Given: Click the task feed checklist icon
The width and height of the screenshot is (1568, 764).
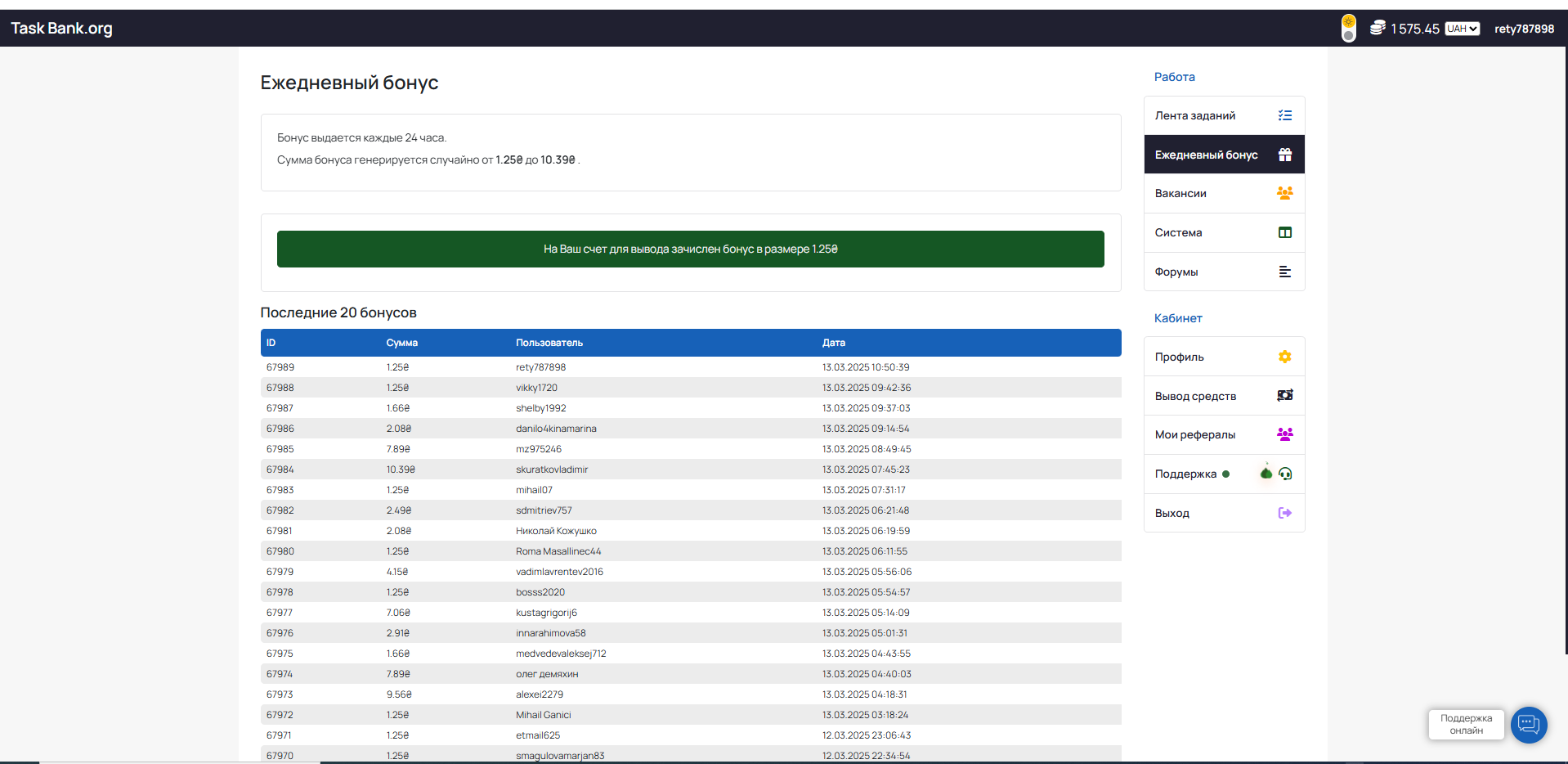Looking at the screenshot, I should (x=1284, y=115).
